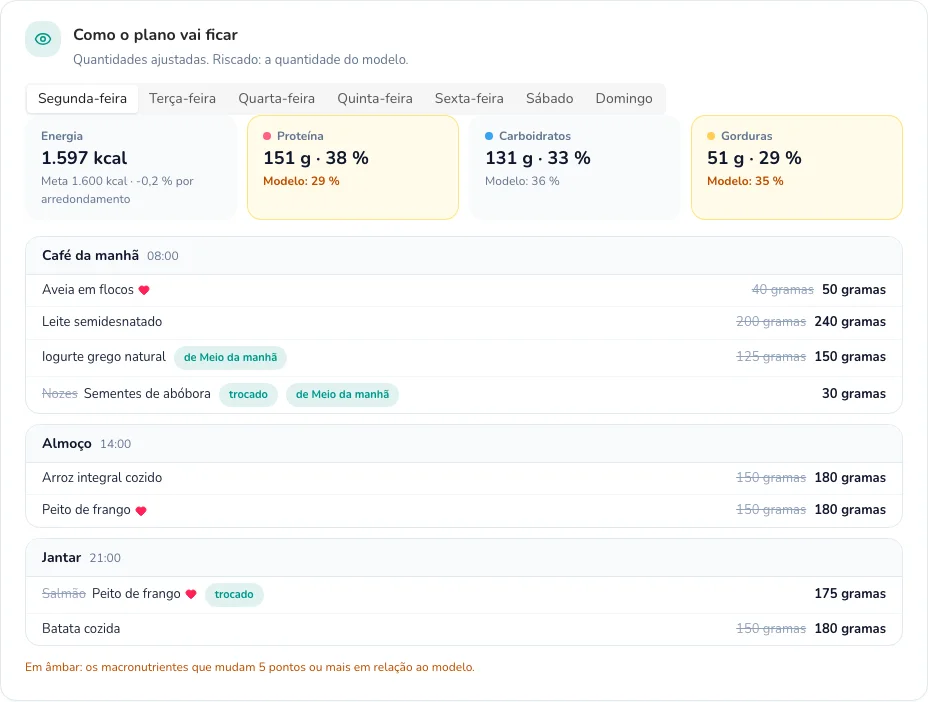Image resolution: width=928 pixels, height=702 pixels.
Task: Click the '175 gramas' amount in Jantar
Action: (x=850, y=594)
